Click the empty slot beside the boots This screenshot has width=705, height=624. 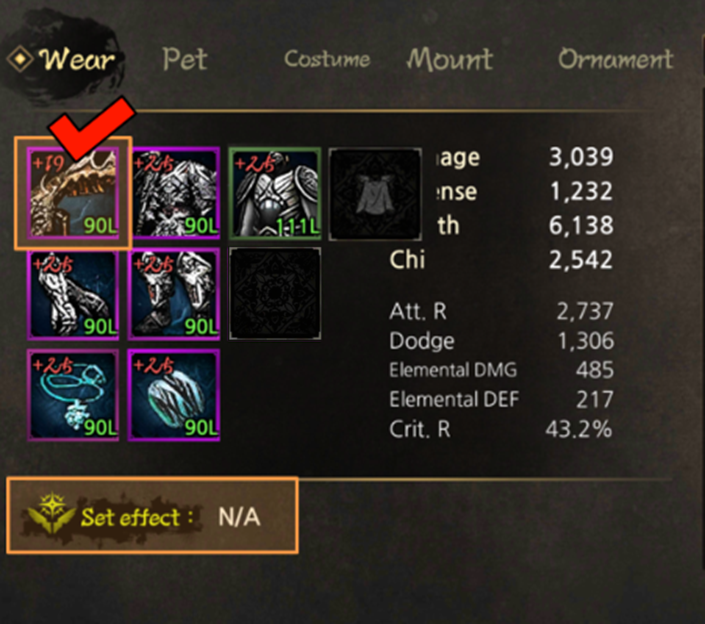[x=275, y=294]
